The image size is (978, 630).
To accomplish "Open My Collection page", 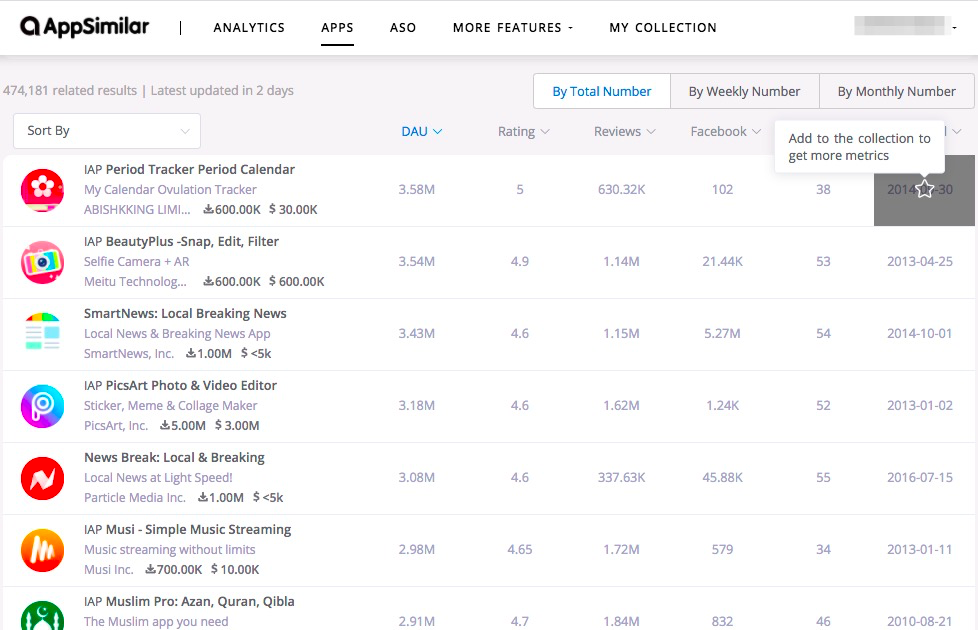I will (x=663, y=27).
